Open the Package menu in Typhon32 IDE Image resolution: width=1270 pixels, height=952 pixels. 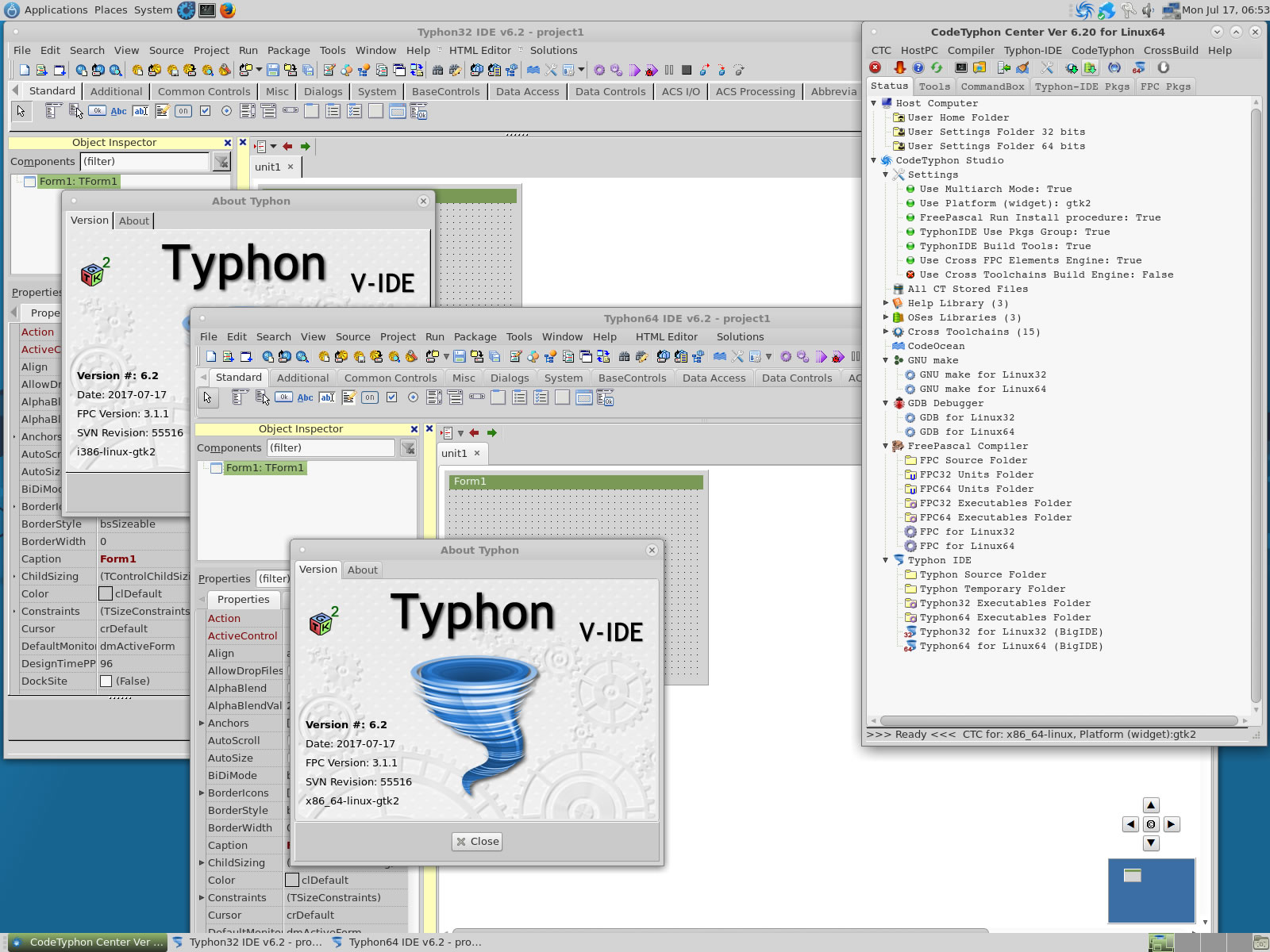(289, 50)
